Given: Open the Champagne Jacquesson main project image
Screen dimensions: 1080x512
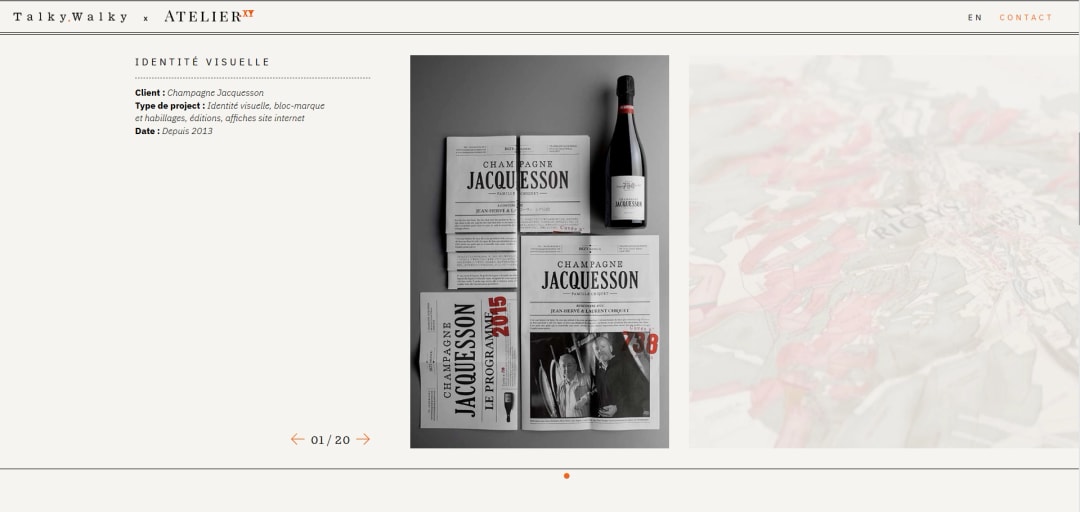Looking at the screenshot, I should click(539, 251).
